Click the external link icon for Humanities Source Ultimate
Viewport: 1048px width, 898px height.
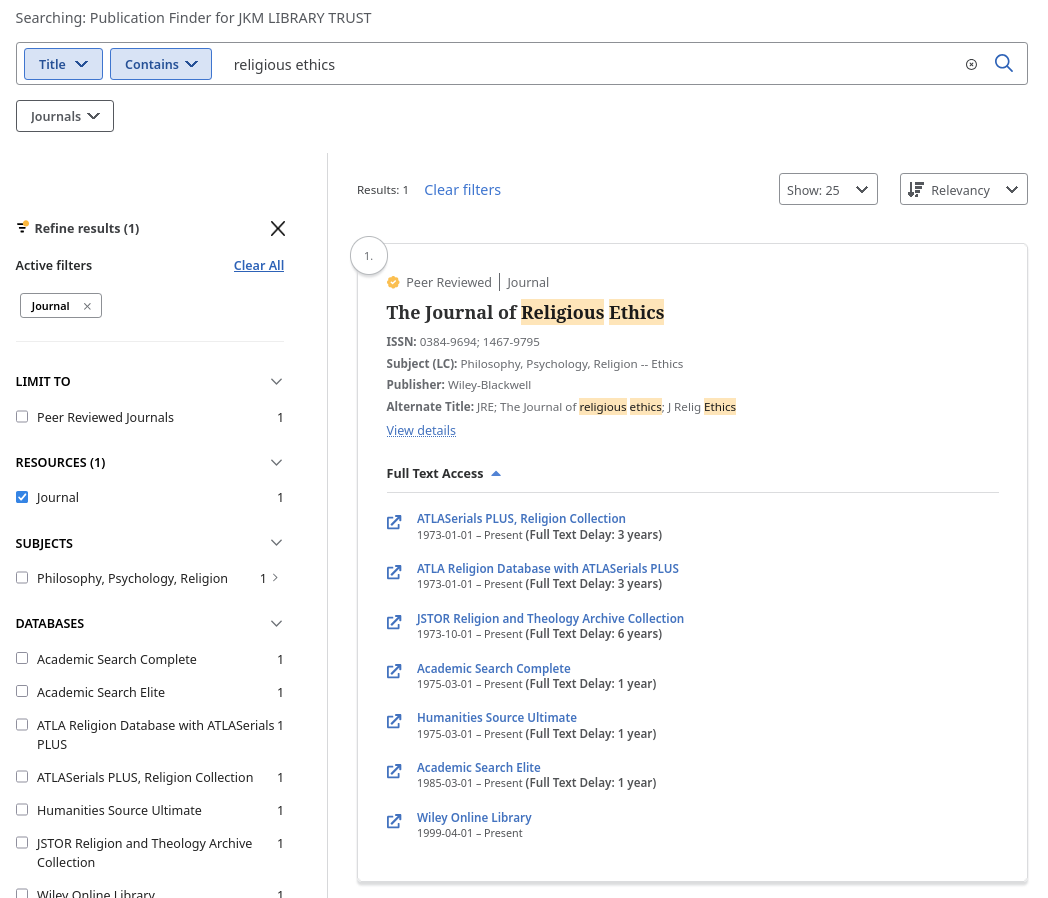pyautogui.click(x=394, y=721)
